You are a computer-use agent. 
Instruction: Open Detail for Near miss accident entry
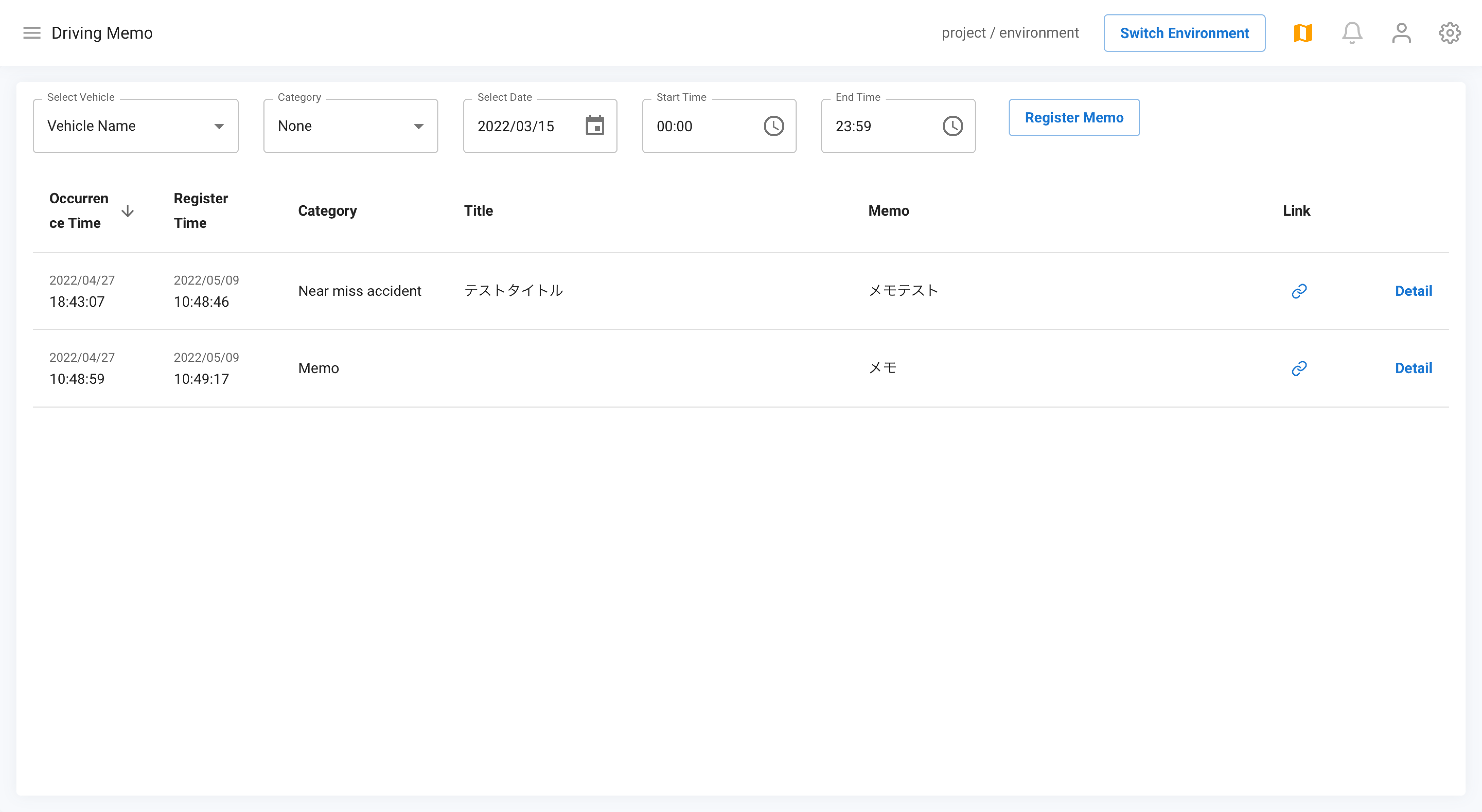[x=1414, y=291]
